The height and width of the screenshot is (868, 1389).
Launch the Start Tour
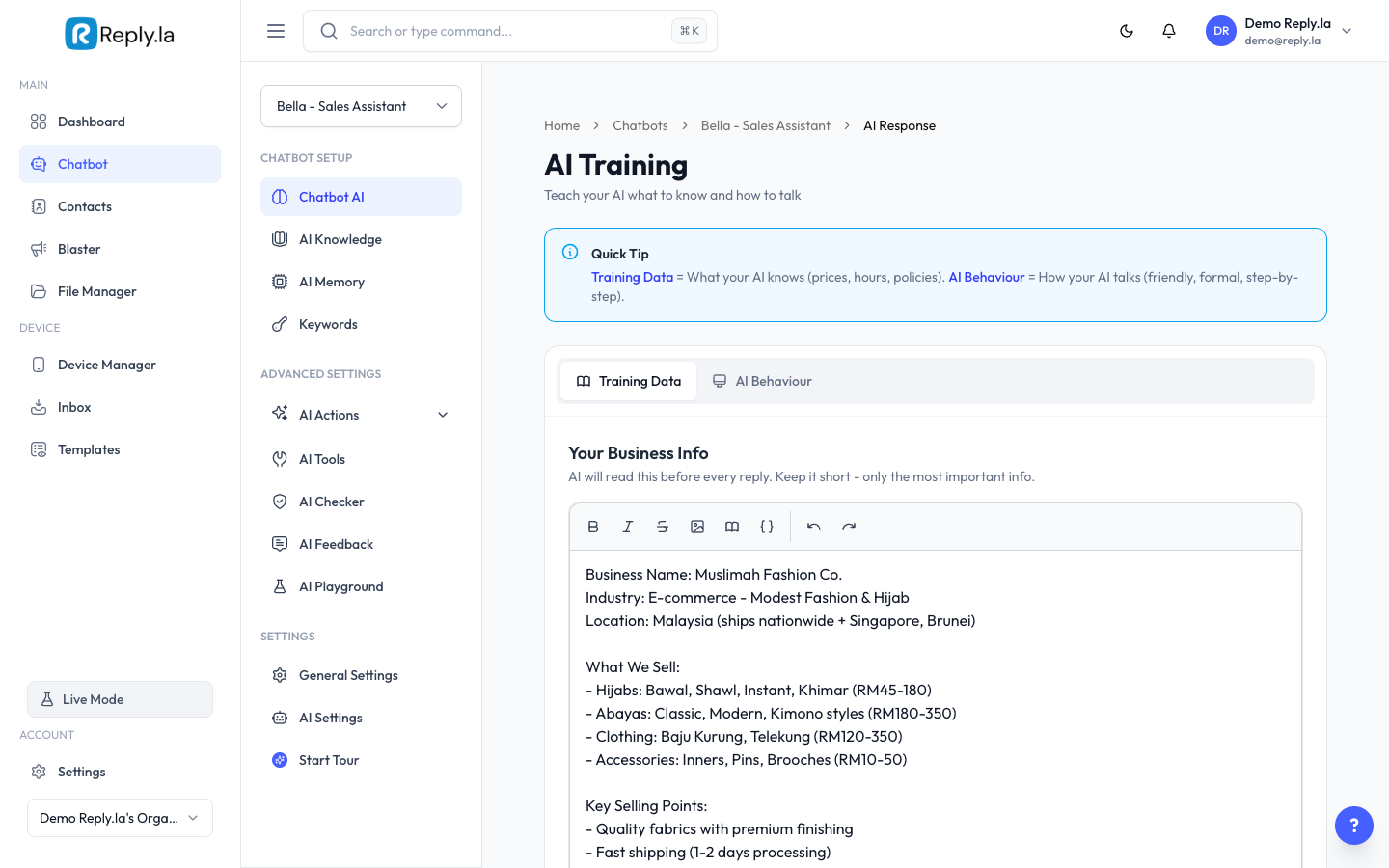[361, 760]
